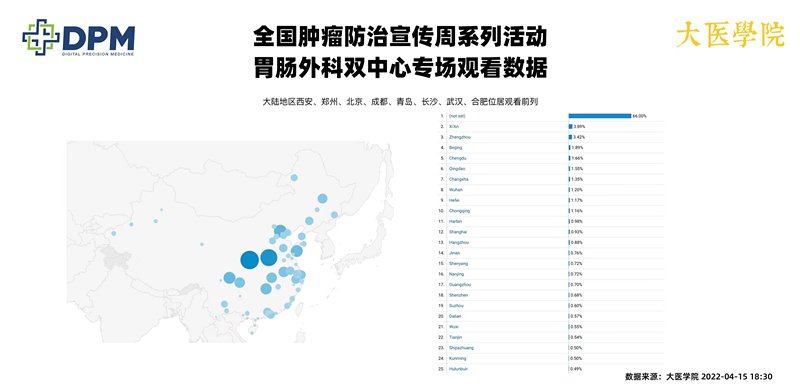Click the 1.66% value beside Chengdu

pyautogui.click(x=577, y=158)
